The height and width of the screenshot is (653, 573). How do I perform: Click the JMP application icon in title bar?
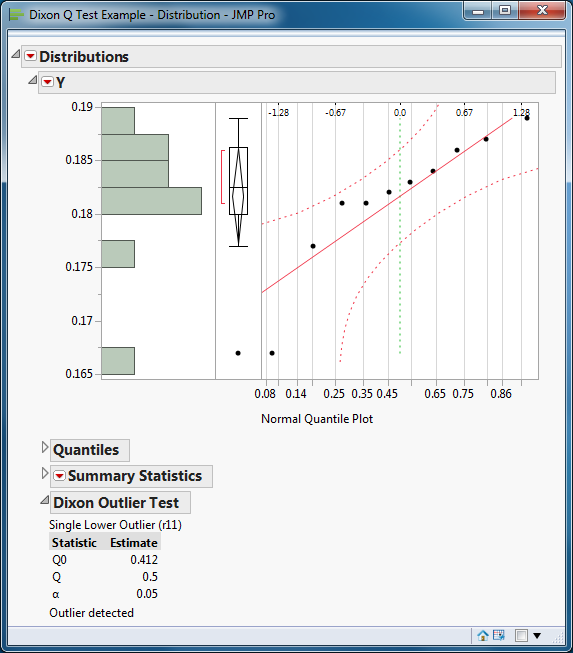point(17,15)
